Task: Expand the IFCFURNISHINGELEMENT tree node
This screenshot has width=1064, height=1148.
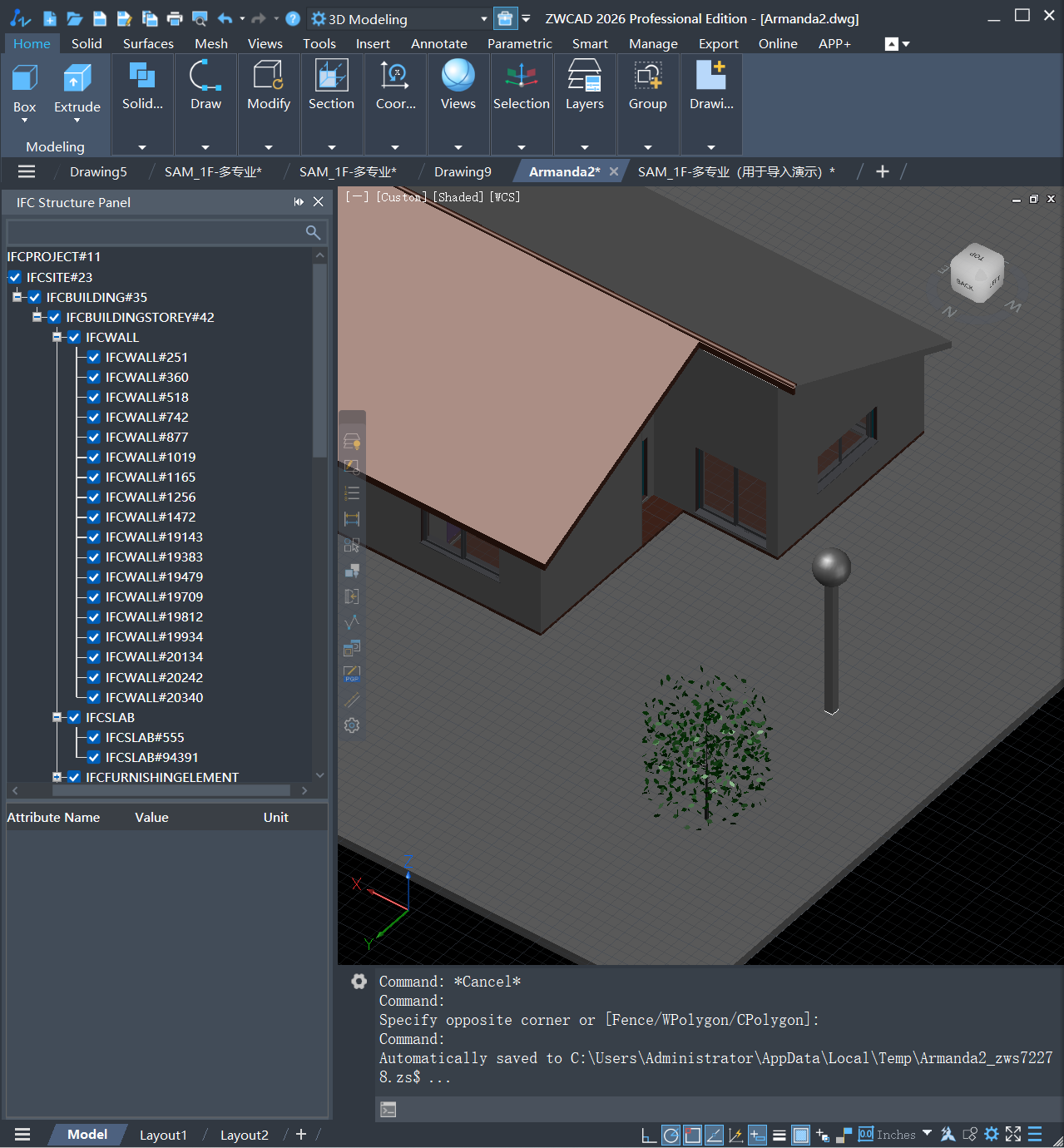Action: click(x=57, y=778)
